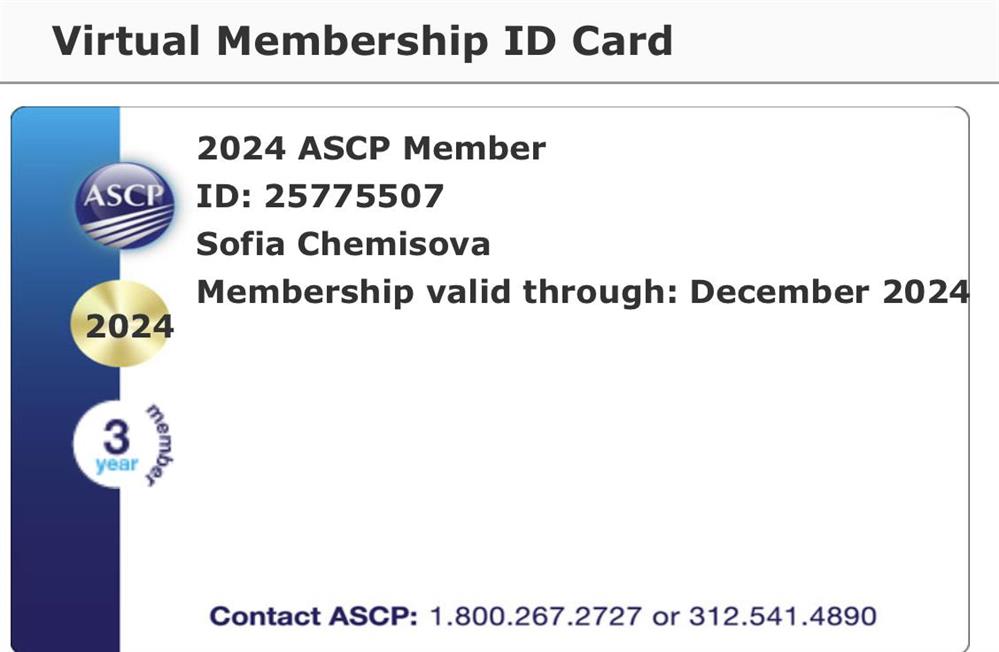Click the gold 2024 year badge
999x652 pixels.
click(x=122, y=324)
